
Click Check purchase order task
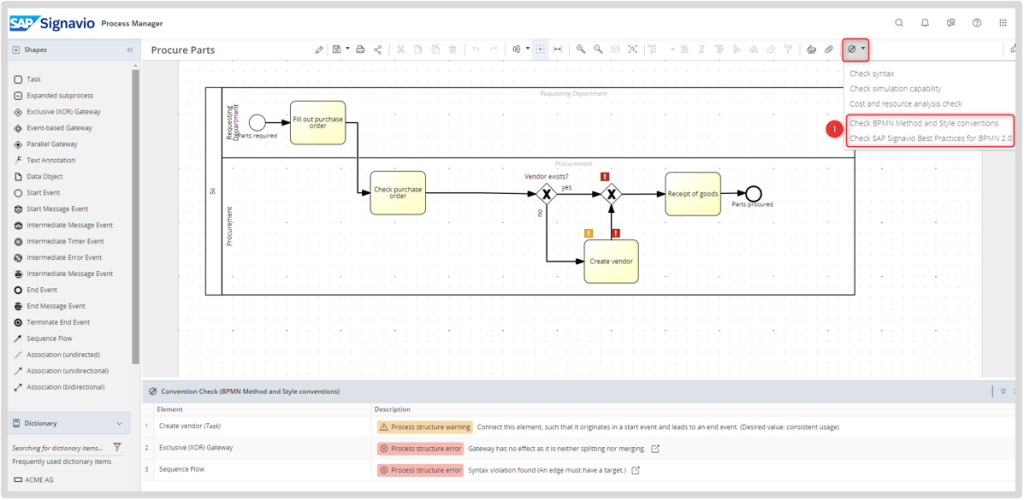coord(398,193)
